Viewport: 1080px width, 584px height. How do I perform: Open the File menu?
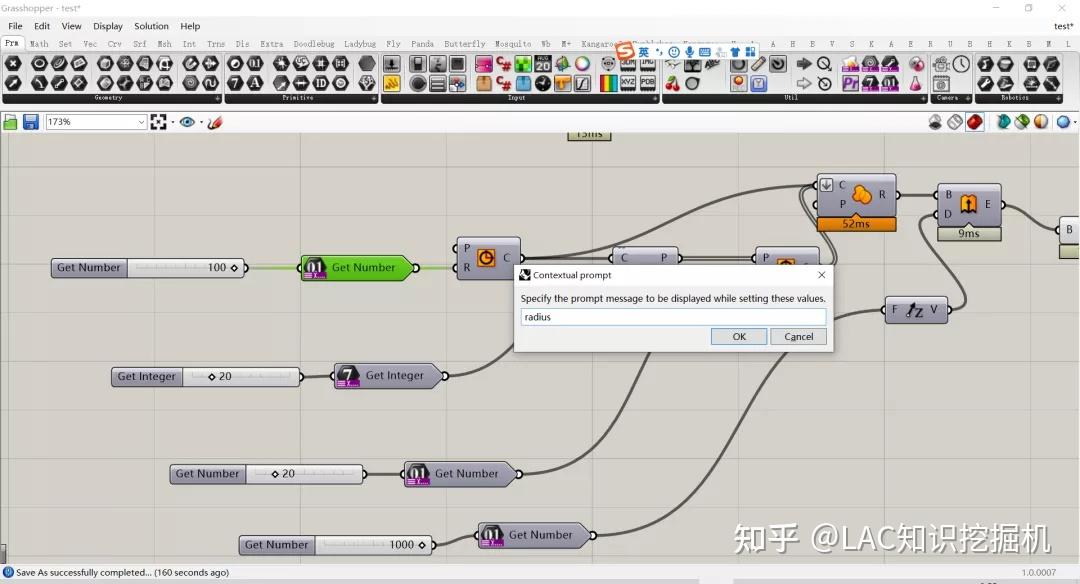tap(15, 26)
